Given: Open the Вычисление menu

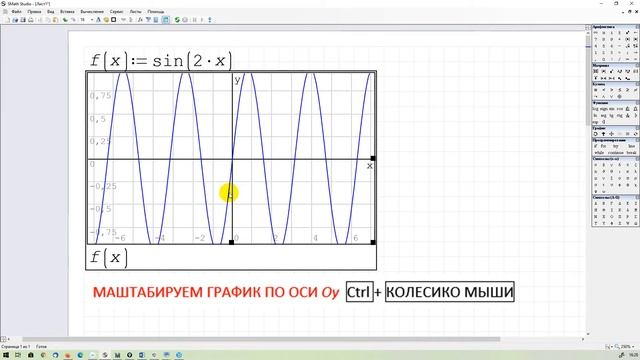Looking at the screenshot, I should click(92, 11).
